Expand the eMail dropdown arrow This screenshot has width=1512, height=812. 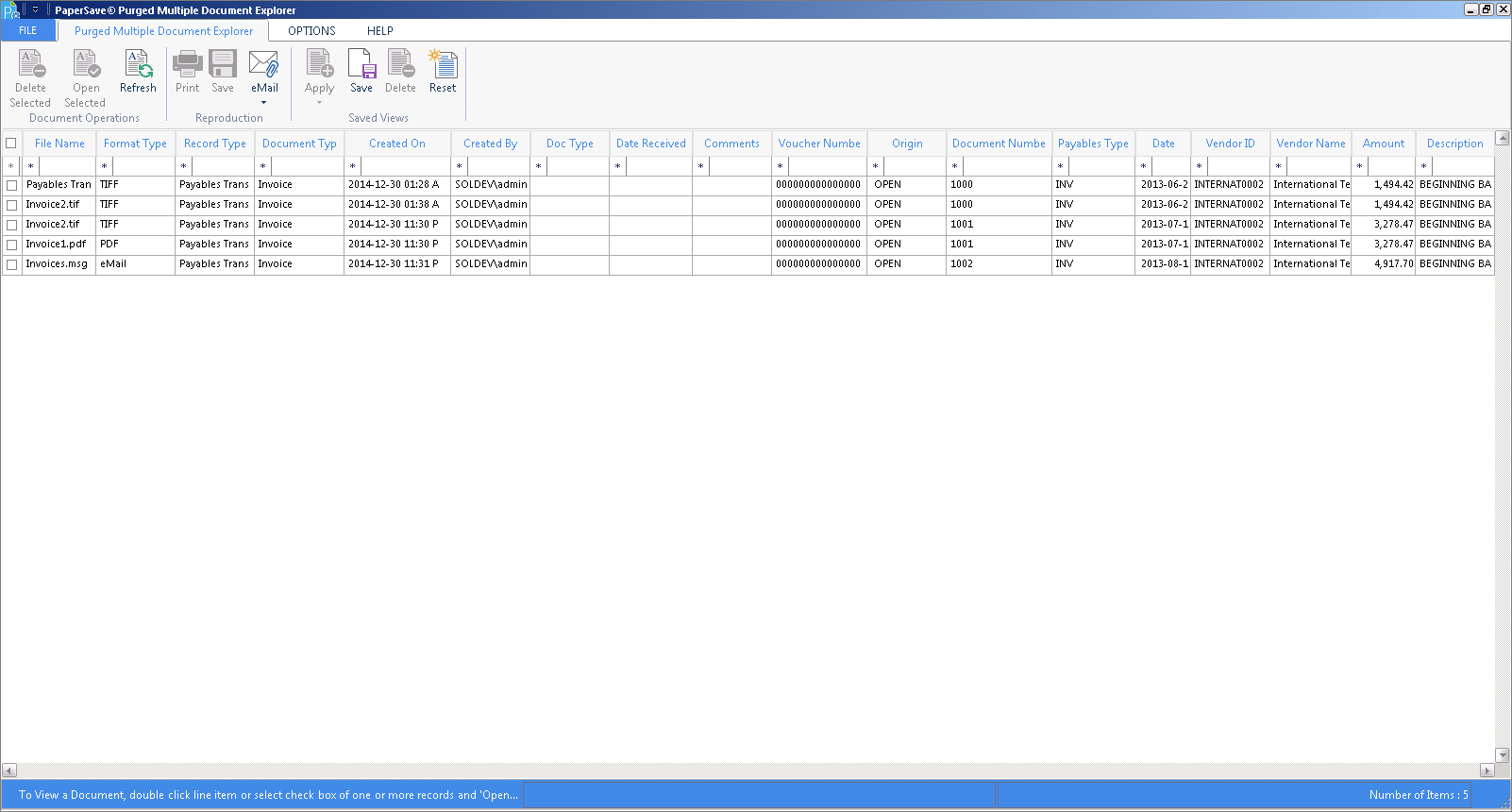click(x=264, y=102)
